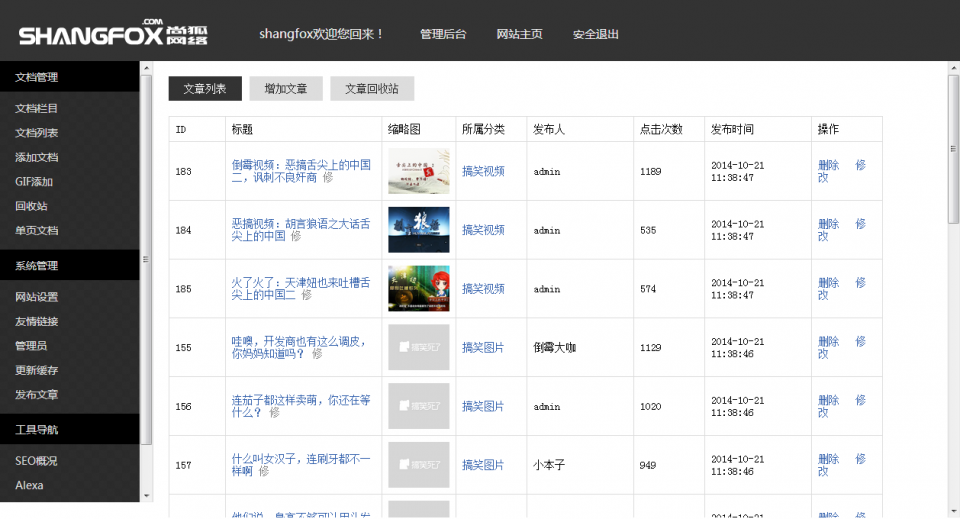
Task: Click the thumbnail of article 184
Action: pos(419,230)
